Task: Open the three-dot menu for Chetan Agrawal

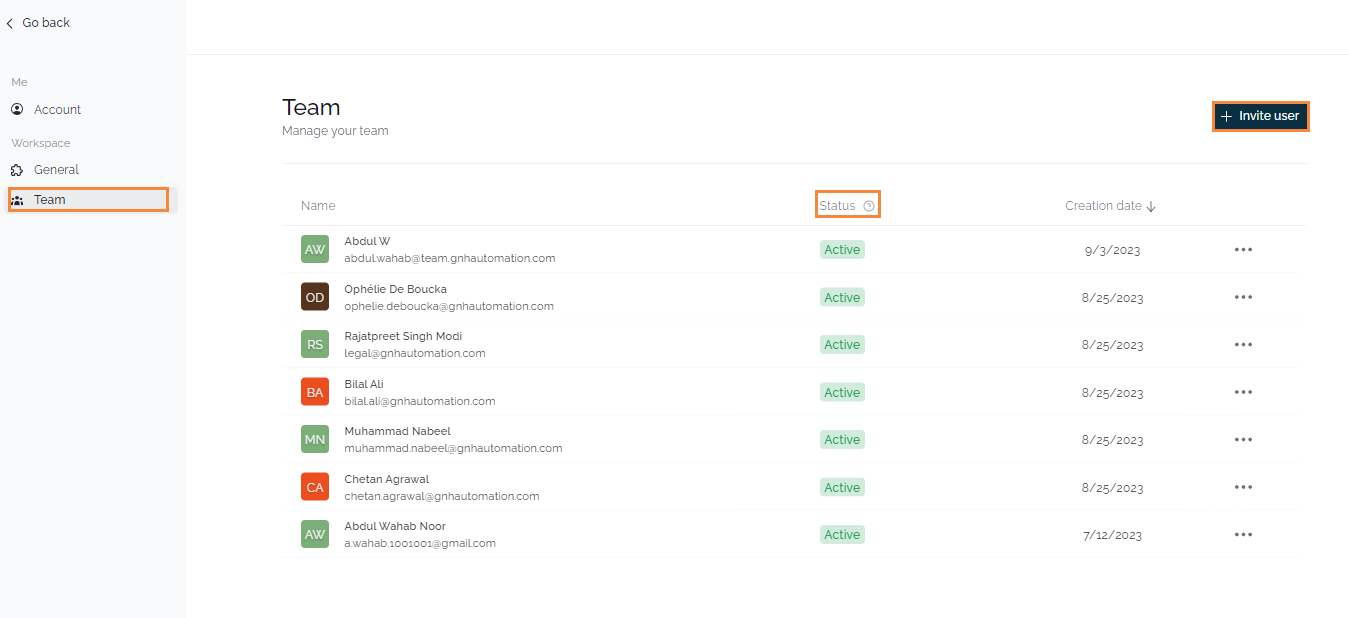Action: (1243, 487)
